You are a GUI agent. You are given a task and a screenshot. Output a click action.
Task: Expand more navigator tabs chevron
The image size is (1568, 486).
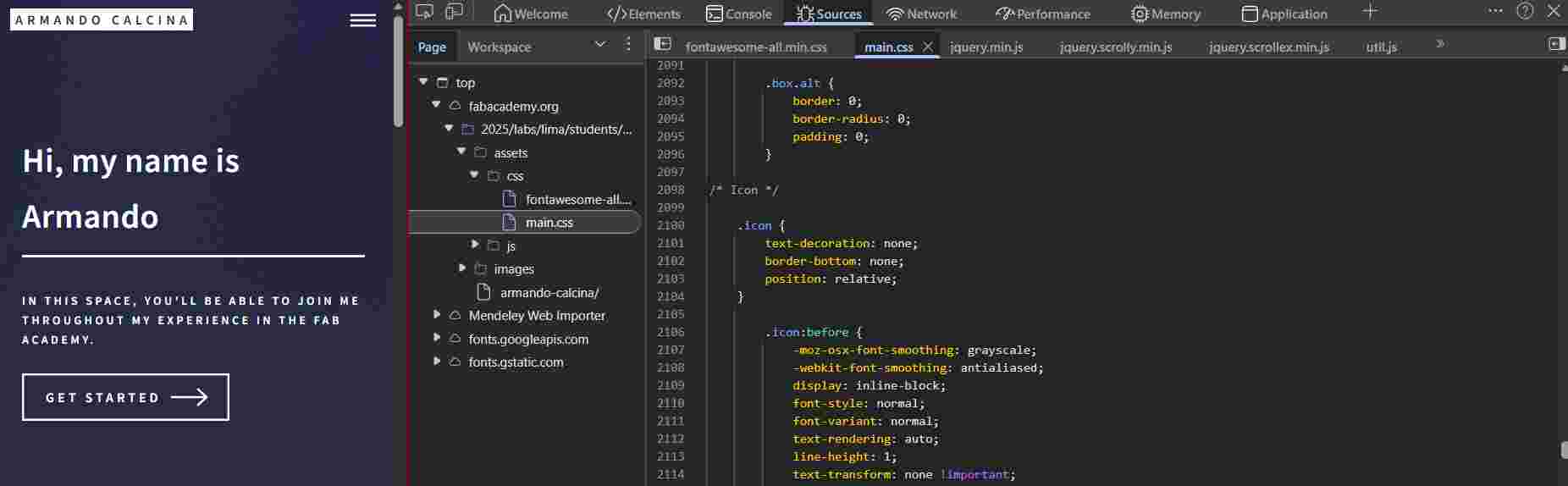click(600, 44)
